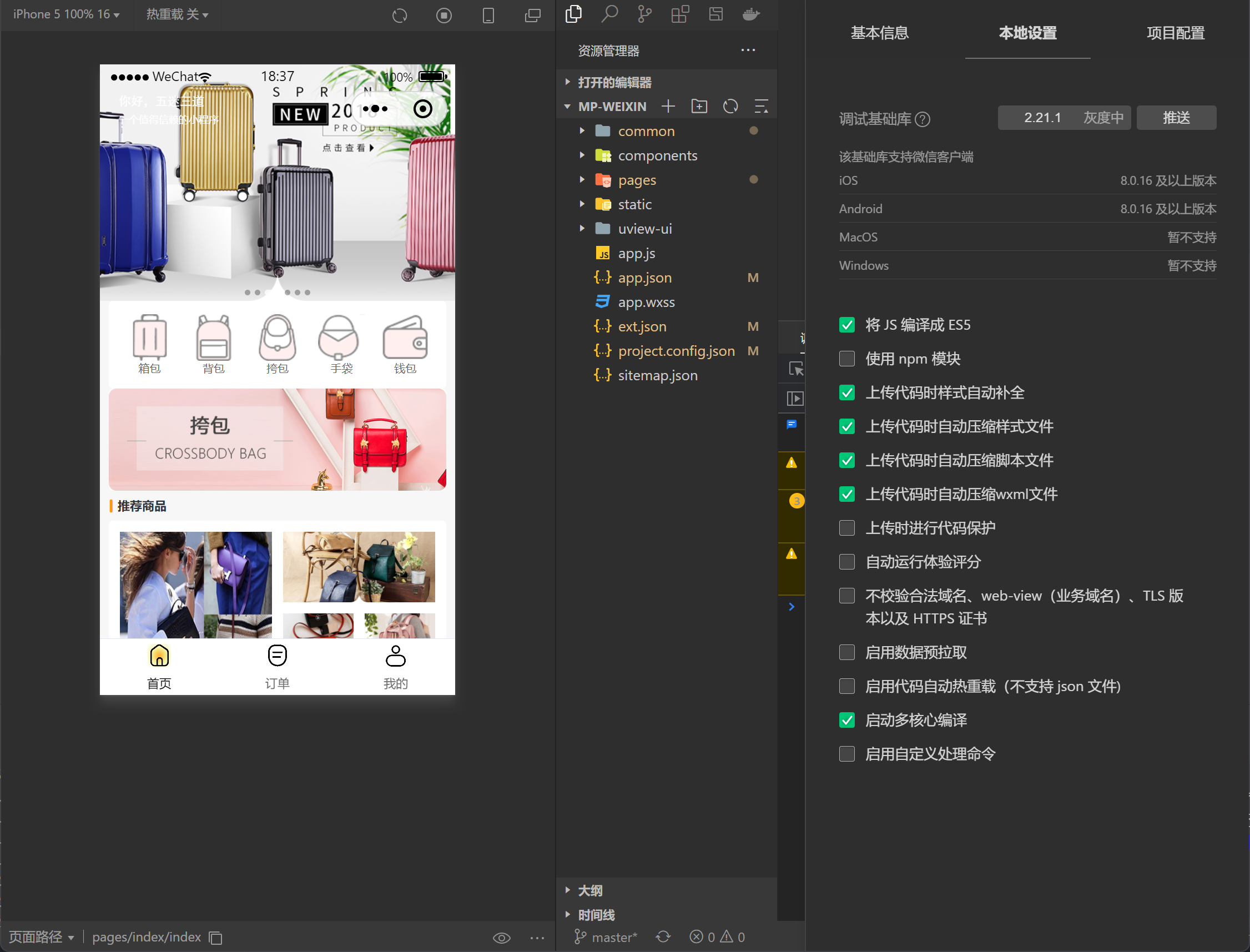
Task: Open the app.json file
Action: pyautogui.click(x=644, y=278)
